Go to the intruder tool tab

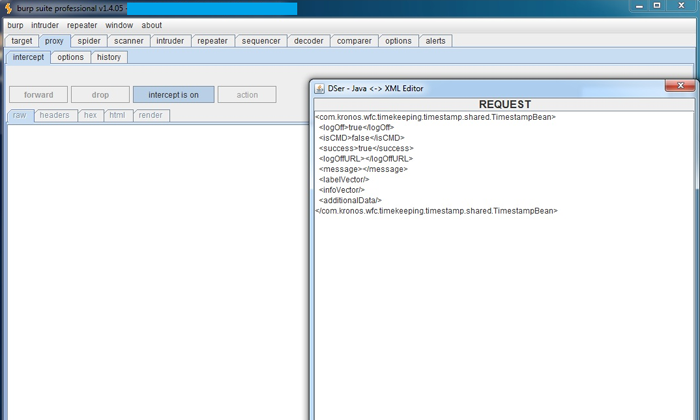pyautogui.click(x=170, y=41)
